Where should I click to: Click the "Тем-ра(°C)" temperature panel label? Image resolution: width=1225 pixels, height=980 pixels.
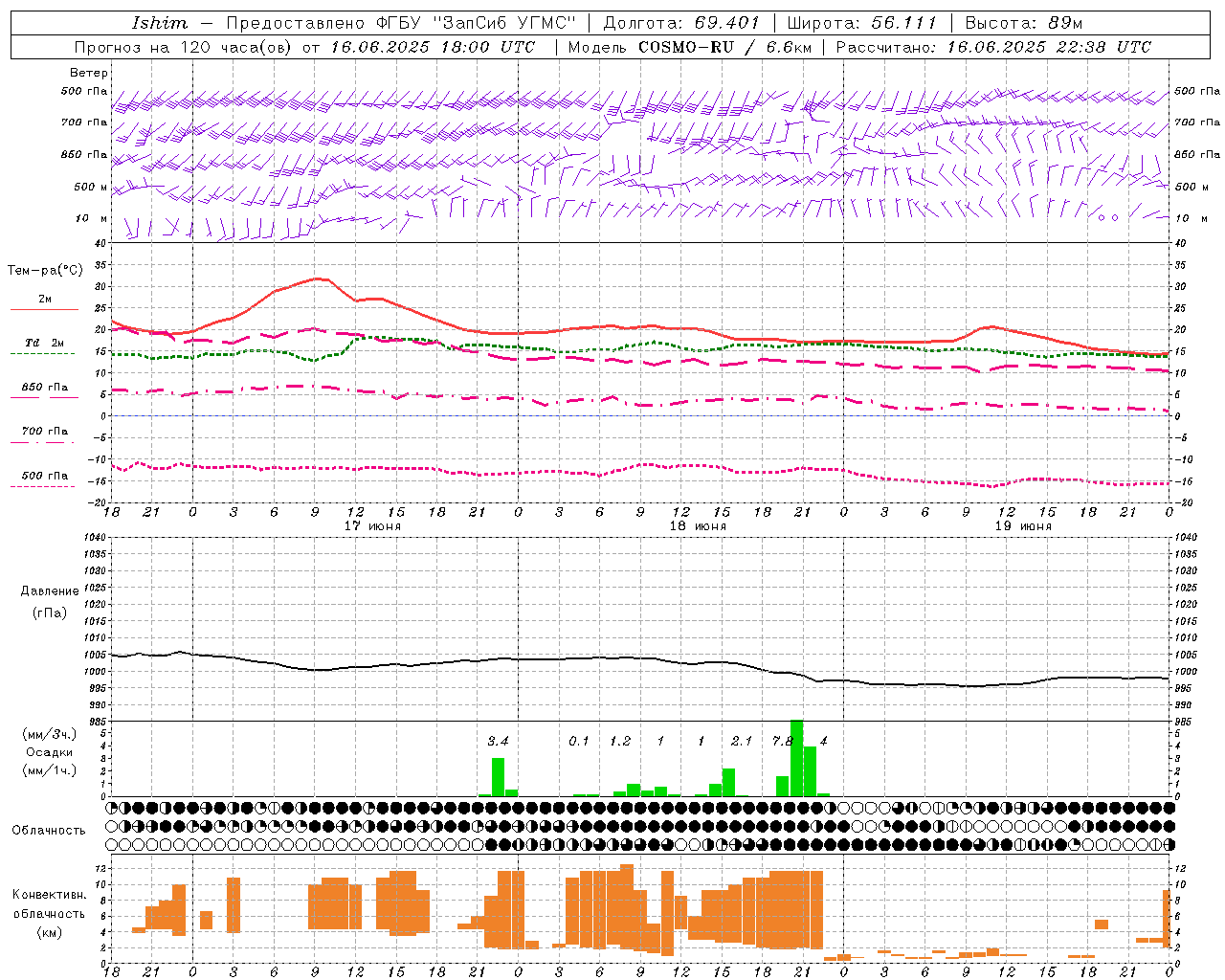[45, 271]
